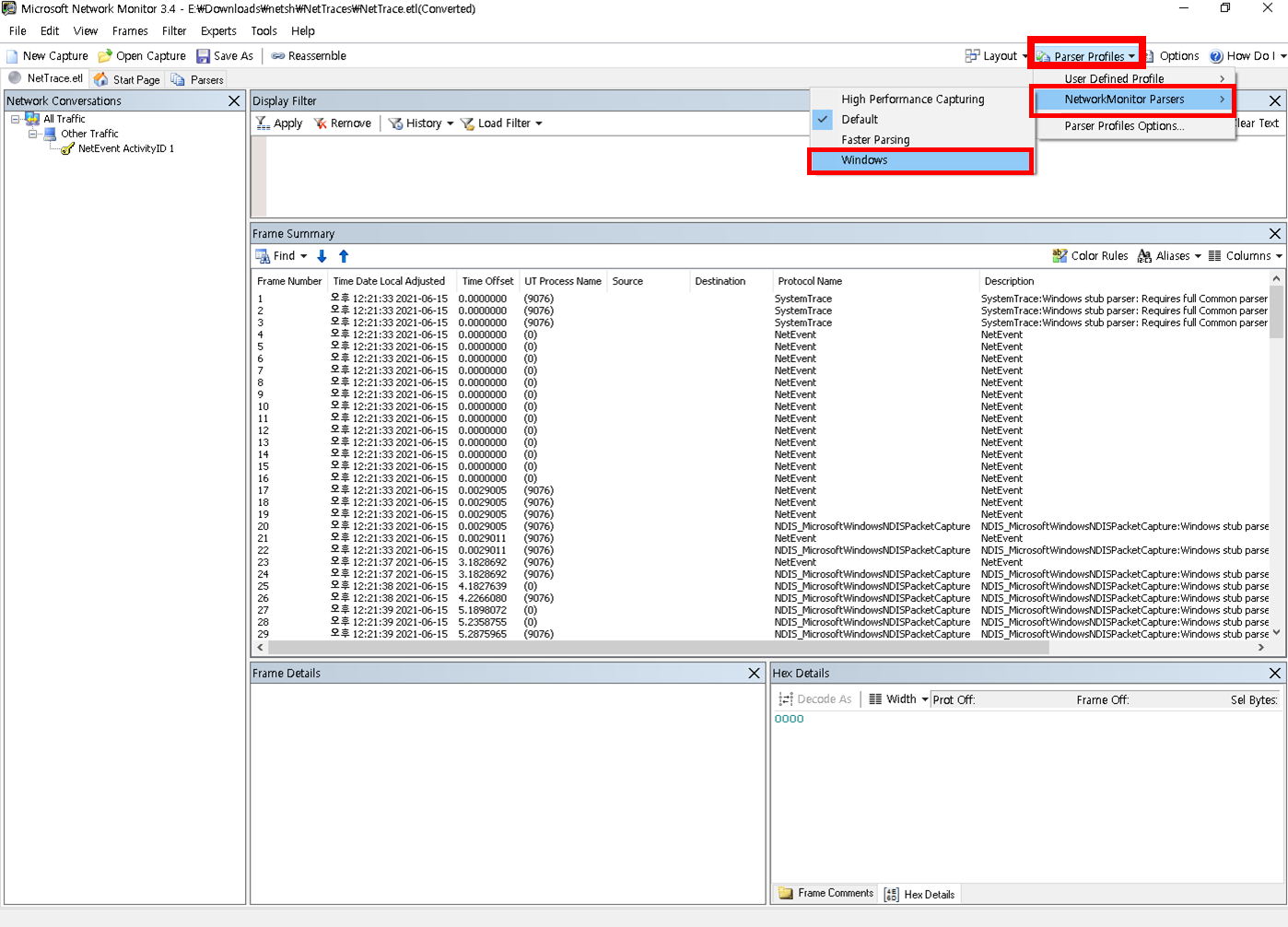
Task: Switch to the NetTrace.etl tab
Action: (46, 79)
